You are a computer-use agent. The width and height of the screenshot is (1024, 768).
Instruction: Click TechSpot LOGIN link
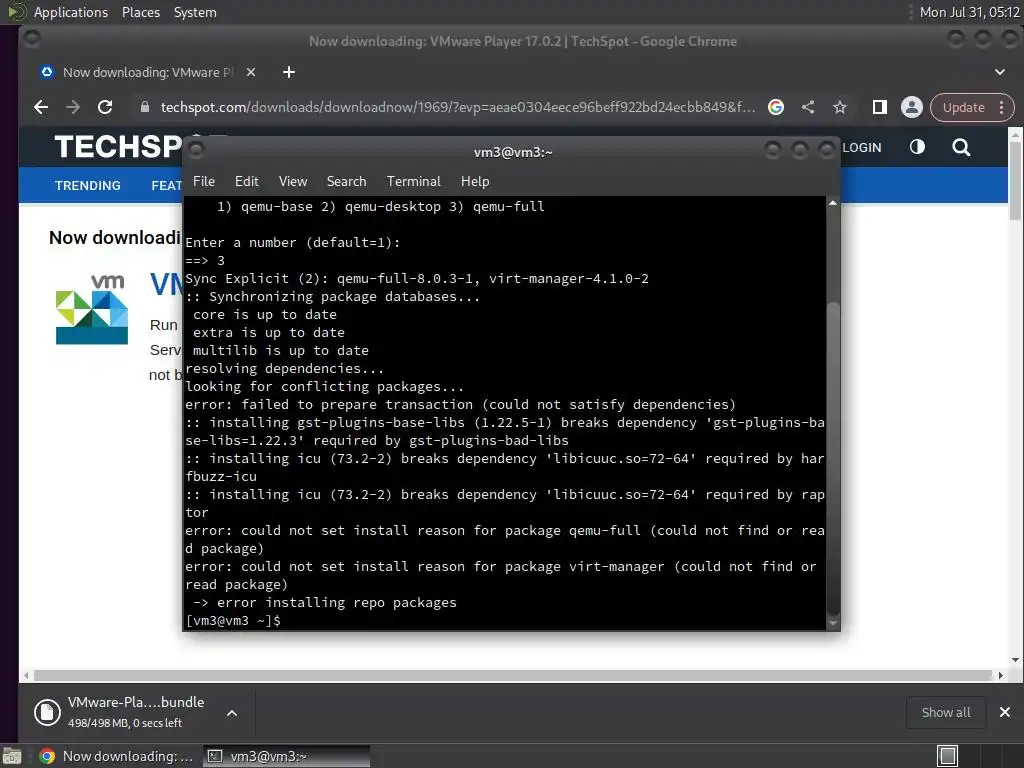click(x=861, y=148)
